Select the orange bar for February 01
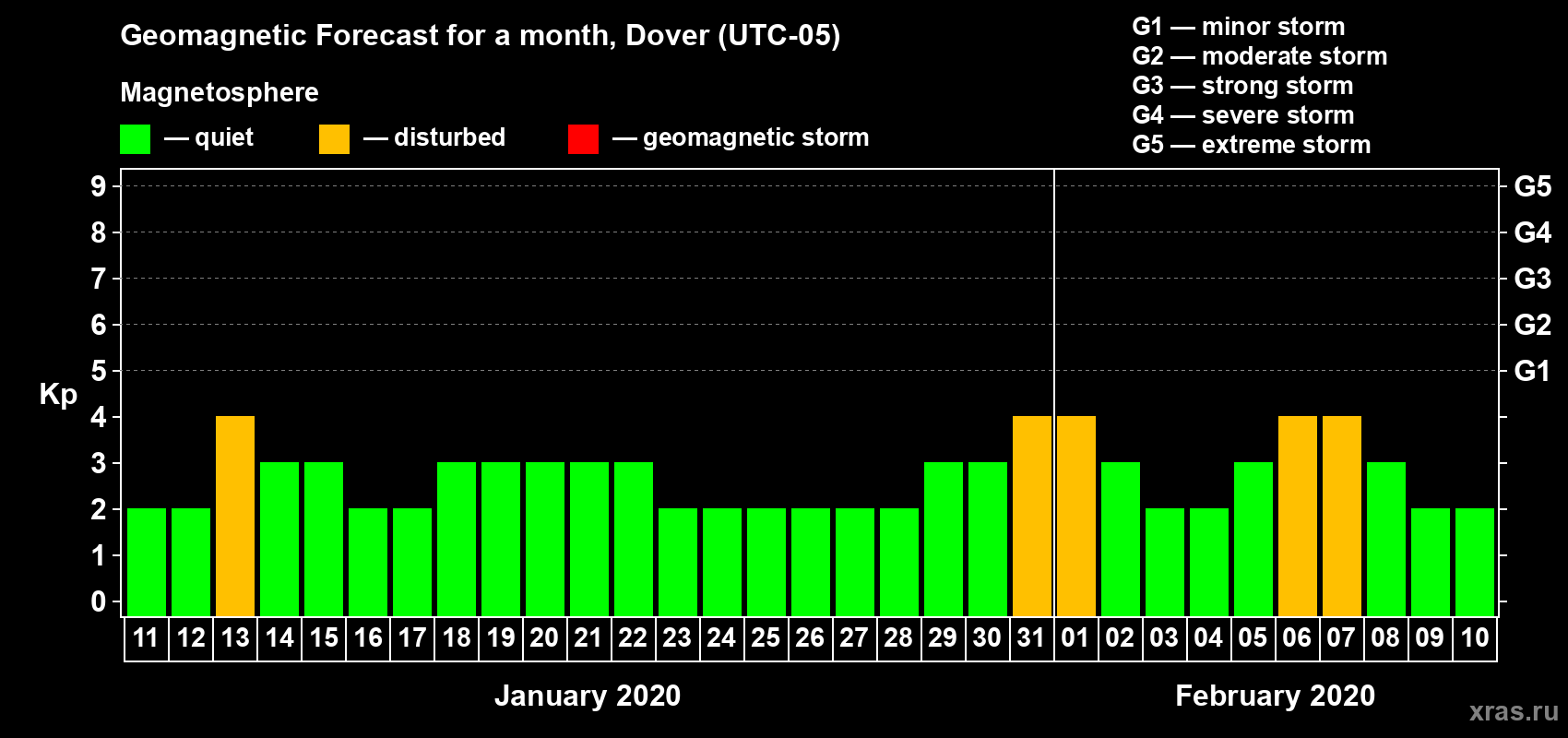Image resolution: width=1568 pixels, height=738 pixels. [x=1076, y=517]
